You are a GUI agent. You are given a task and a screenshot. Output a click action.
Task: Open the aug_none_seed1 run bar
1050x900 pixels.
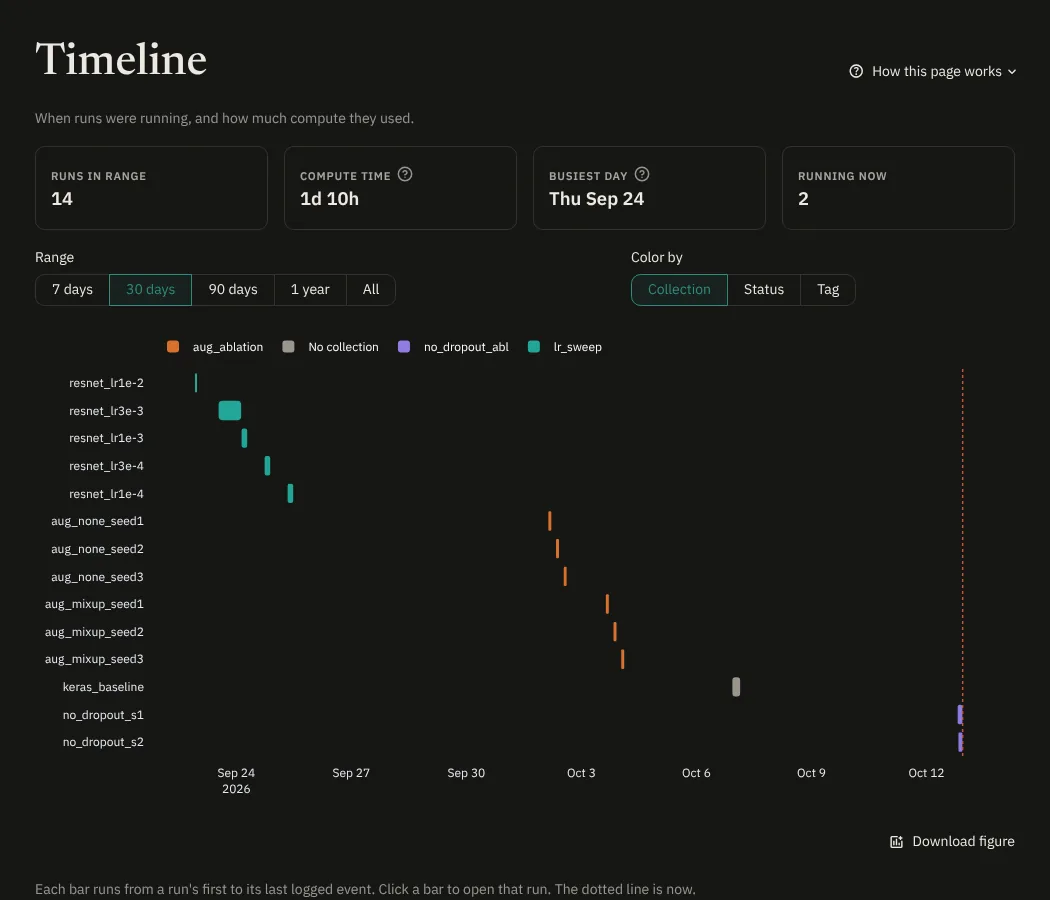(x=550, y=521)
